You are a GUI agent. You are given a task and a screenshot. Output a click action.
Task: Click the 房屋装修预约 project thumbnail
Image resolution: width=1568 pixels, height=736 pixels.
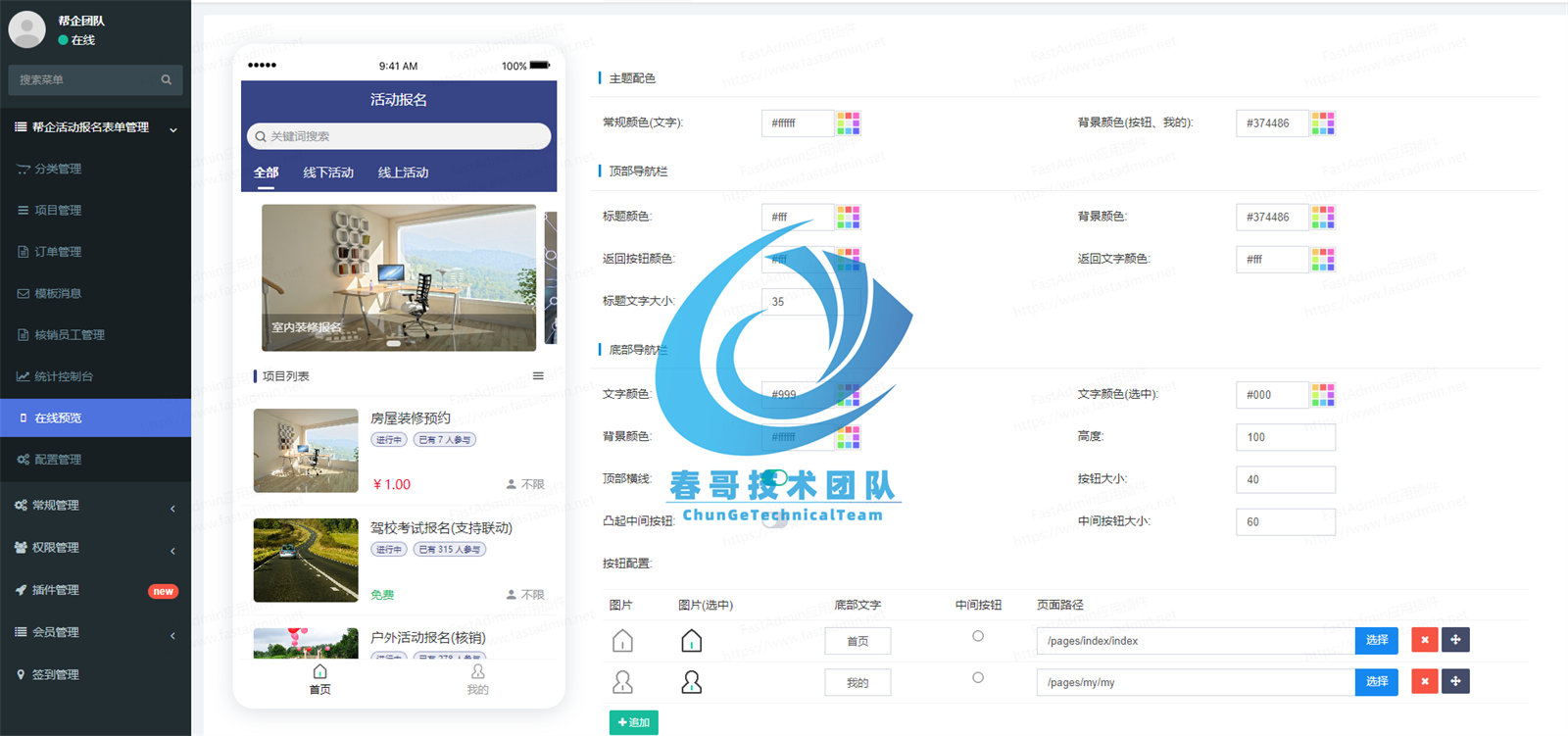coord(306,451)
